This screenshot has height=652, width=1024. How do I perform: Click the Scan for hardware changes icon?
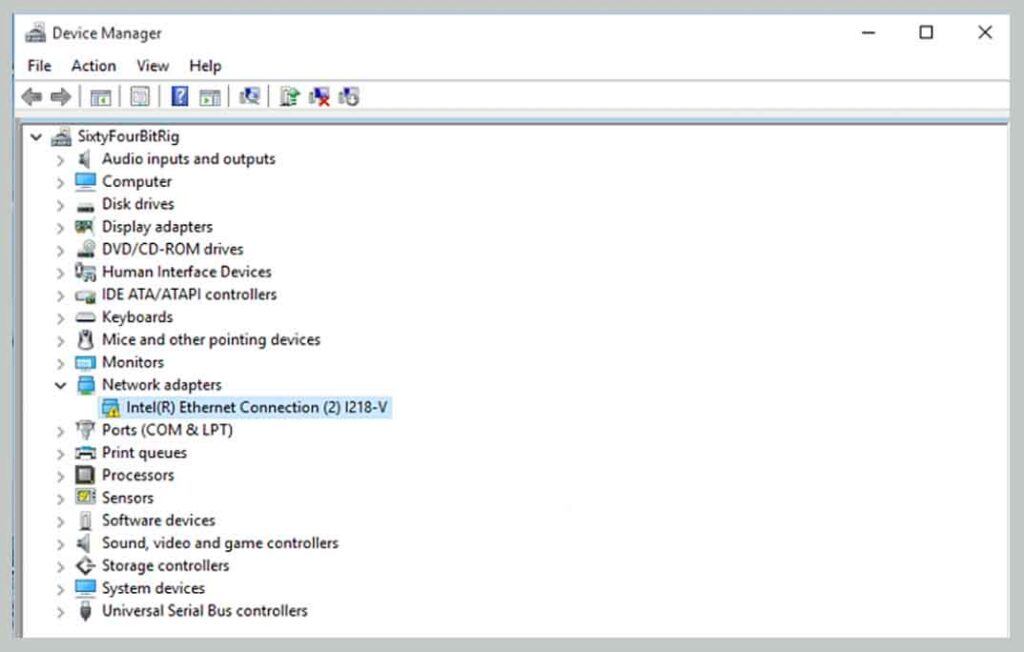coord(252,96)
